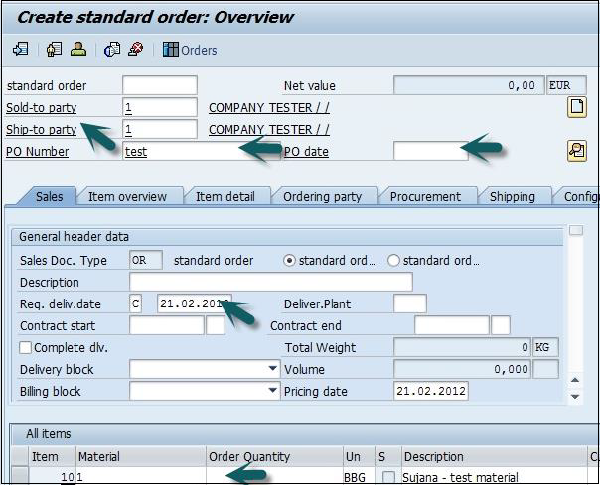Viewport: 600px width, 485px height.
Task: Click the Order Quantity column header
Action: (x=275, y=457)
